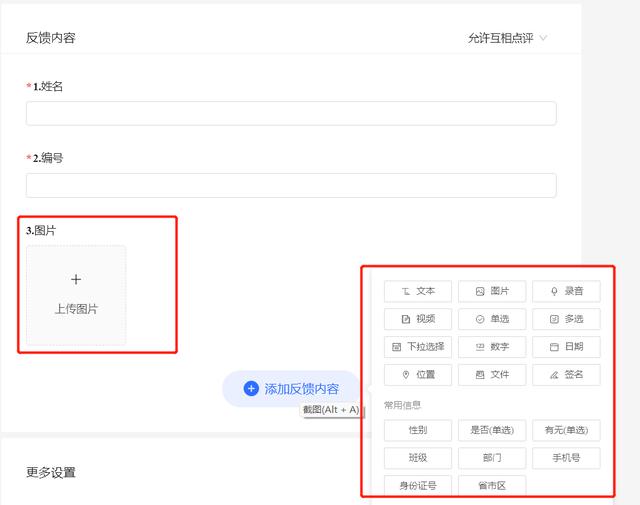Select the 有无(单选) option
Screen dimensions: 640x505
click(x=566, y=430)
